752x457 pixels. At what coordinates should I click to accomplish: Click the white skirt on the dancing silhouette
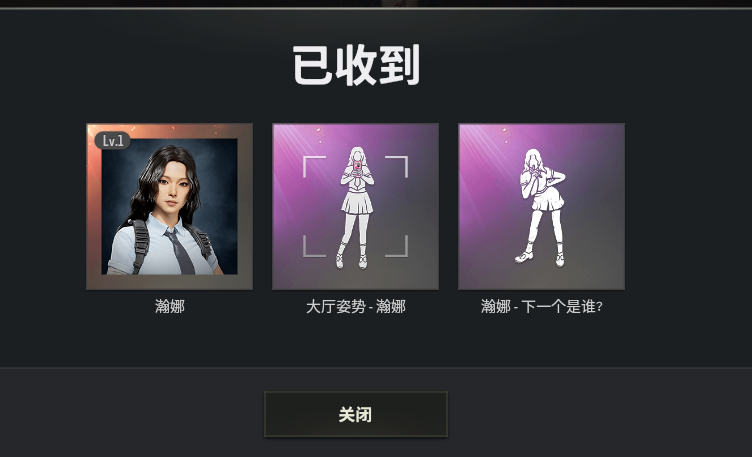point(550,200)
